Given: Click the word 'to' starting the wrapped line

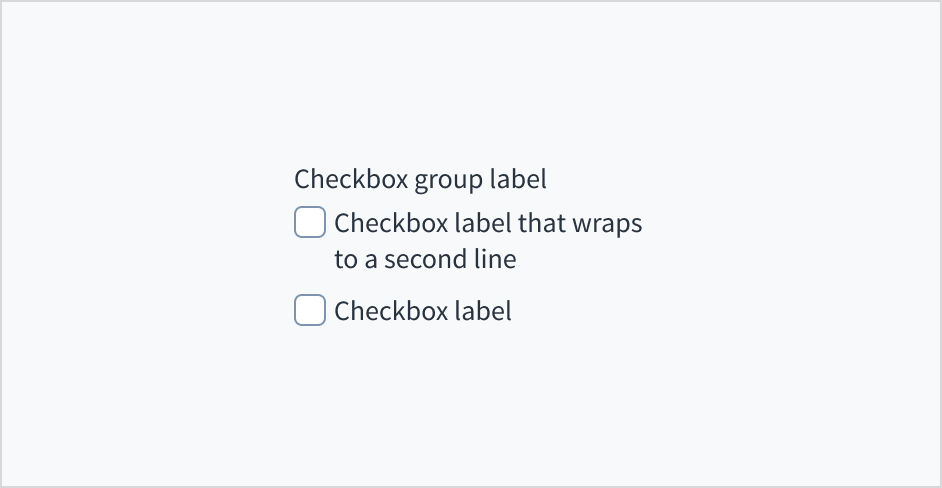Looking at the screenshot, I should tap(345, 260).
